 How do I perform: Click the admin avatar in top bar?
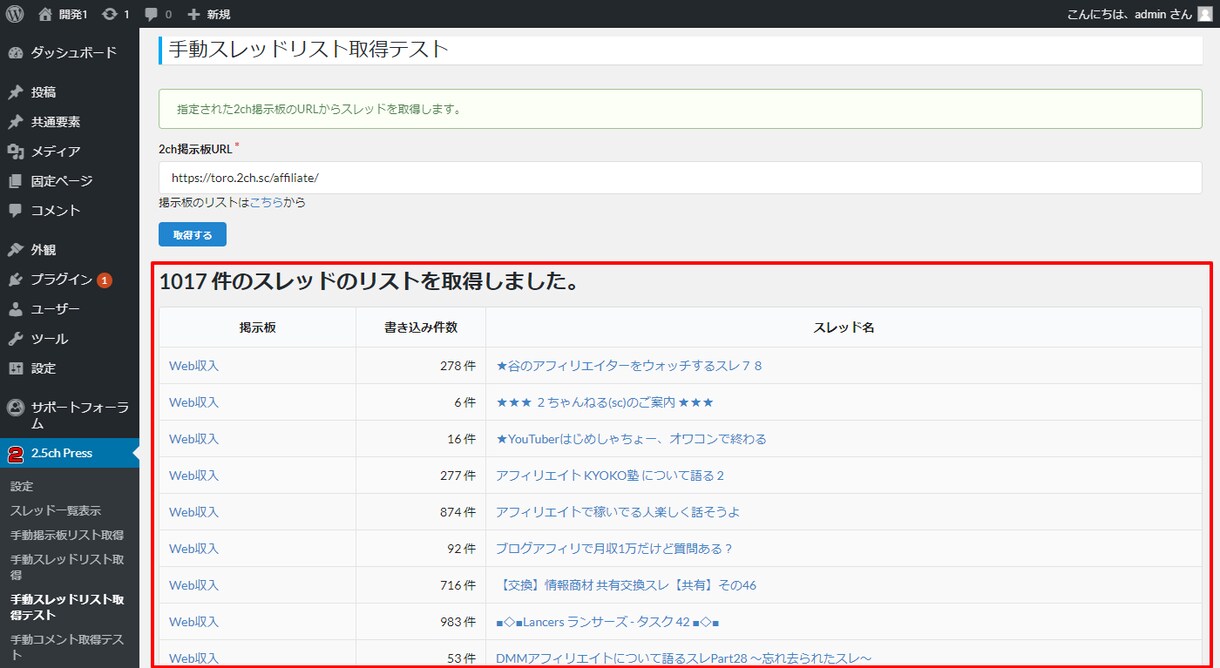[x=1206, y=14]
